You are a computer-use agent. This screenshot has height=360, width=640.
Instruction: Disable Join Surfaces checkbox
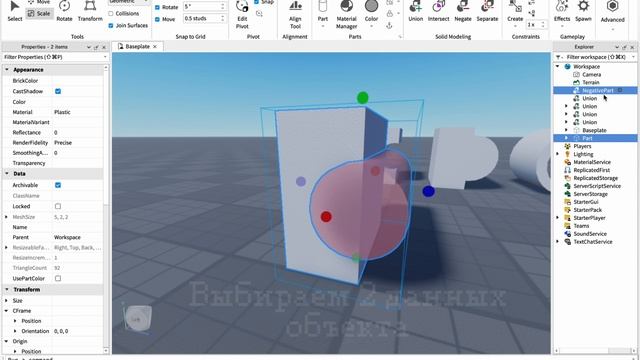(111, 25)
